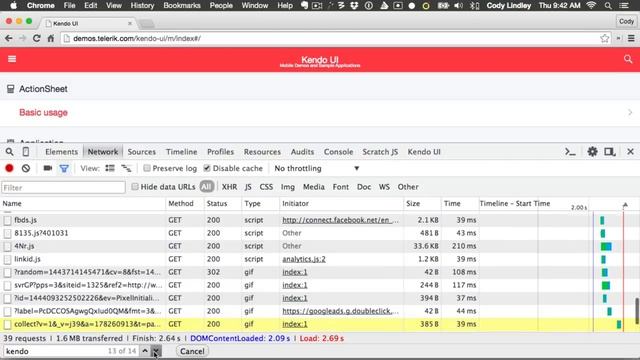Open the Chrome History menu
640x360 pixels.
pos(142,6)
